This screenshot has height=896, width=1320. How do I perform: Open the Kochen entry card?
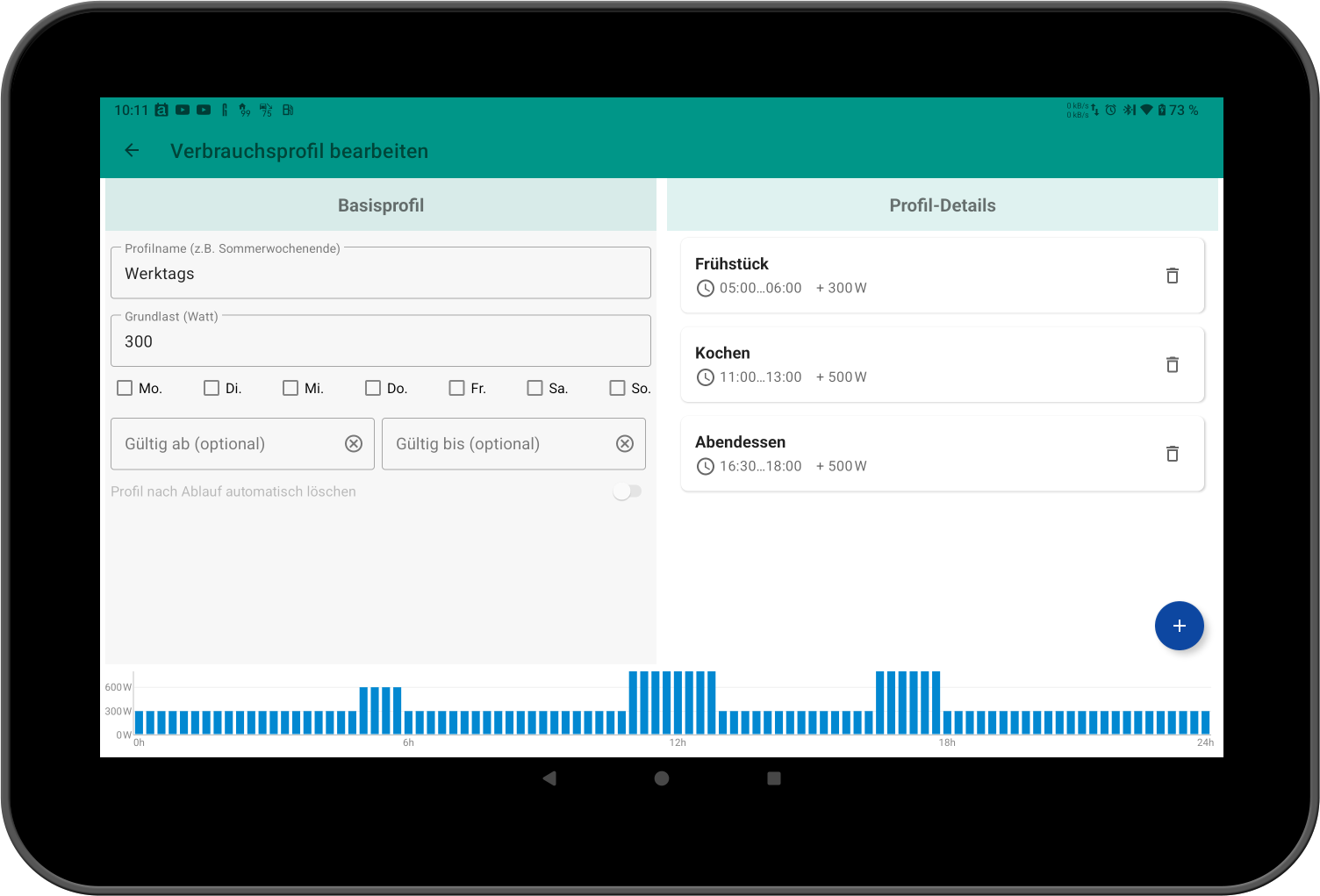coord(913,365)
